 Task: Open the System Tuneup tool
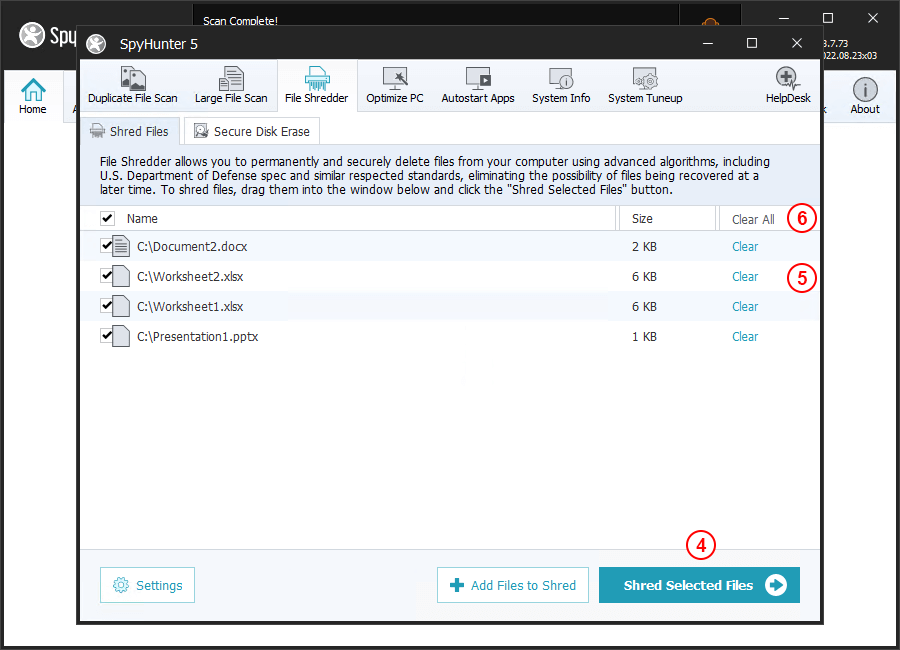(644, 86)
